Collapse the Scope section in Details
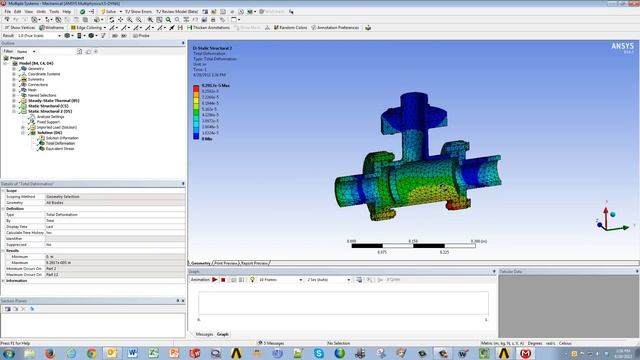This screenshot has width=640, height=360. [3, 191]
